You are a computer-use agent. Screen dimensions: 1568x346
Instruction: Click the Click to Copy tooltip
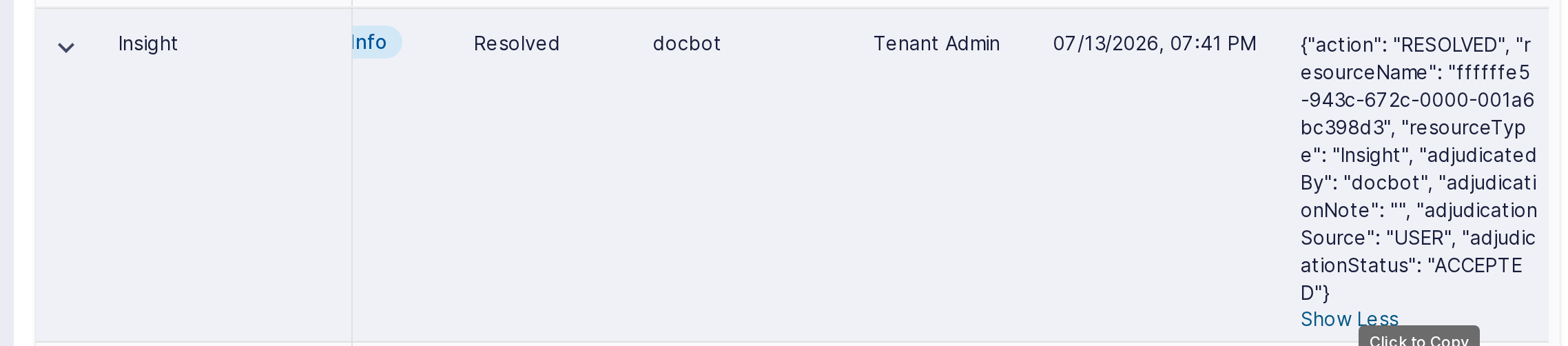1419,337
